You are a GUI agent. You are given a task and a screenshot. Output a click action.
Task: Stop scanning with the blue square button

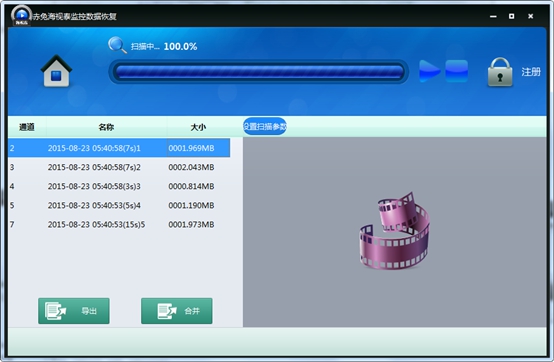tap(456, 71)
